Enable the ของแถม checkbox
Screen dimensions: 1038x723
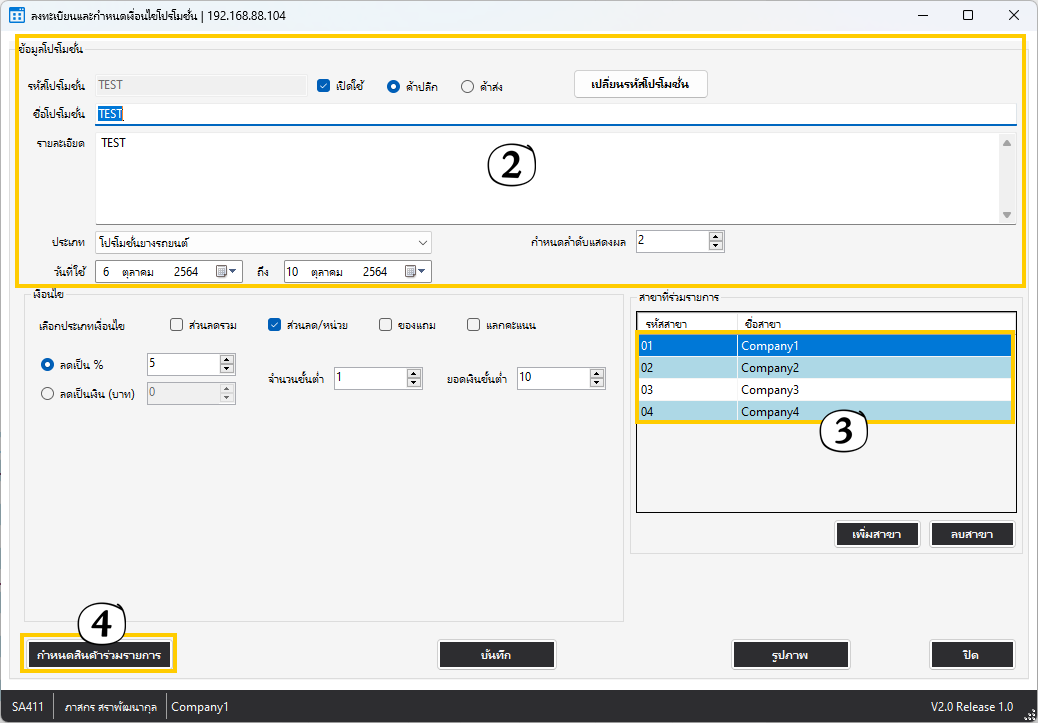(385, 324)
